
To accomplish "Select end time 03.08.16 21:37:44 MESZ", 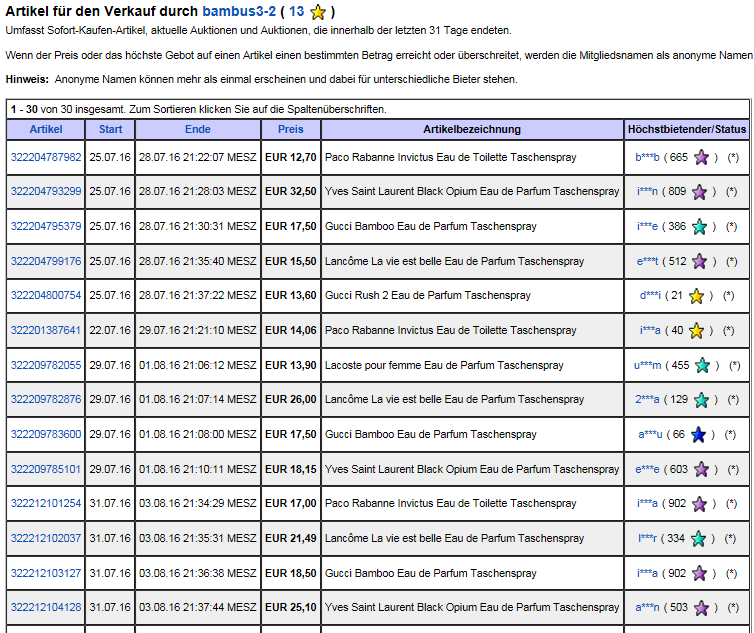I will [x=198, y=608].
